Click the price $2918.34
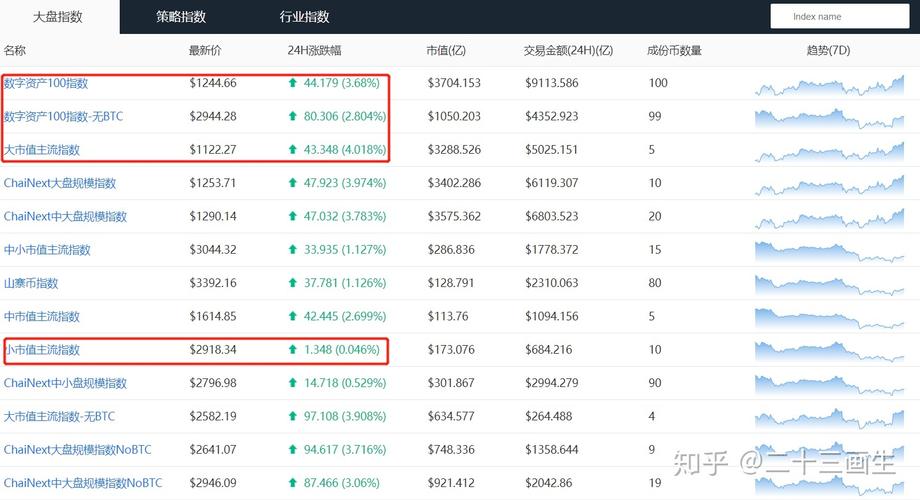 213,350
